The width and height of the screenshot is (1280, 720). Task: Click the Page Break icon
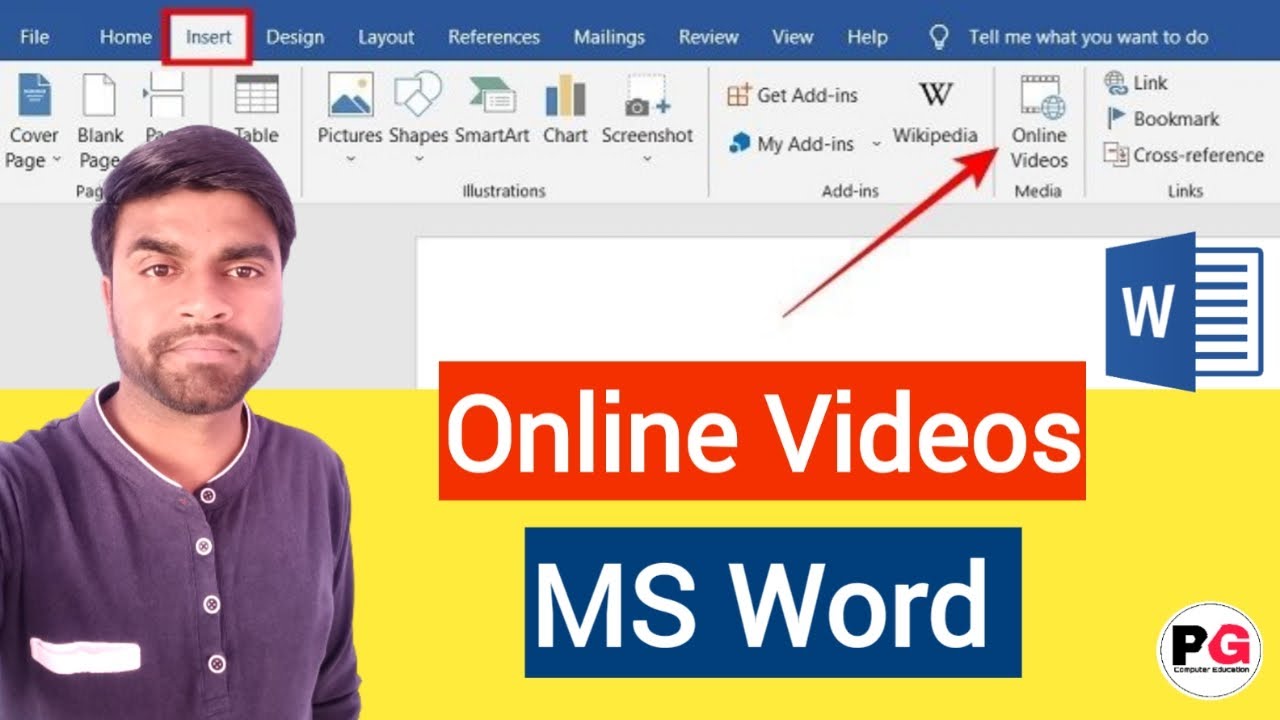click(164, 96)
